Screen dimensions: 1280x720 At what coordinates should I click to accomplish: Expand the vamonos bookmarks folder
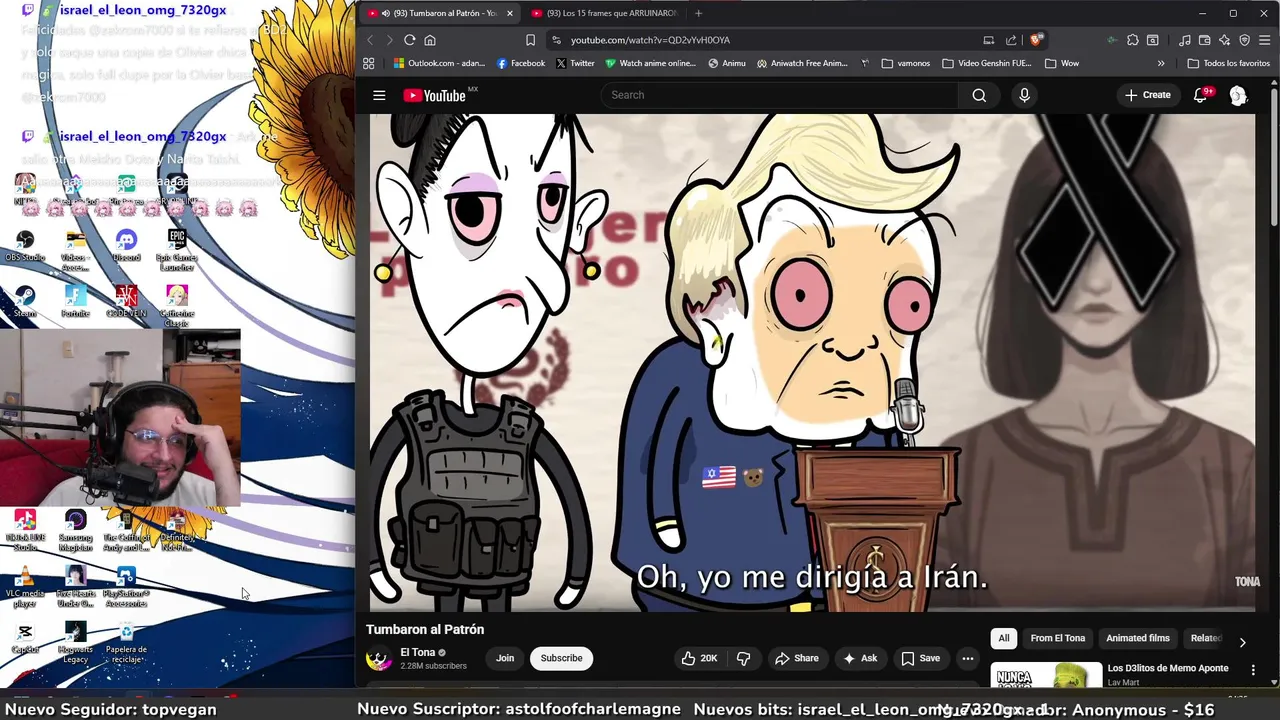pos(906,63)
